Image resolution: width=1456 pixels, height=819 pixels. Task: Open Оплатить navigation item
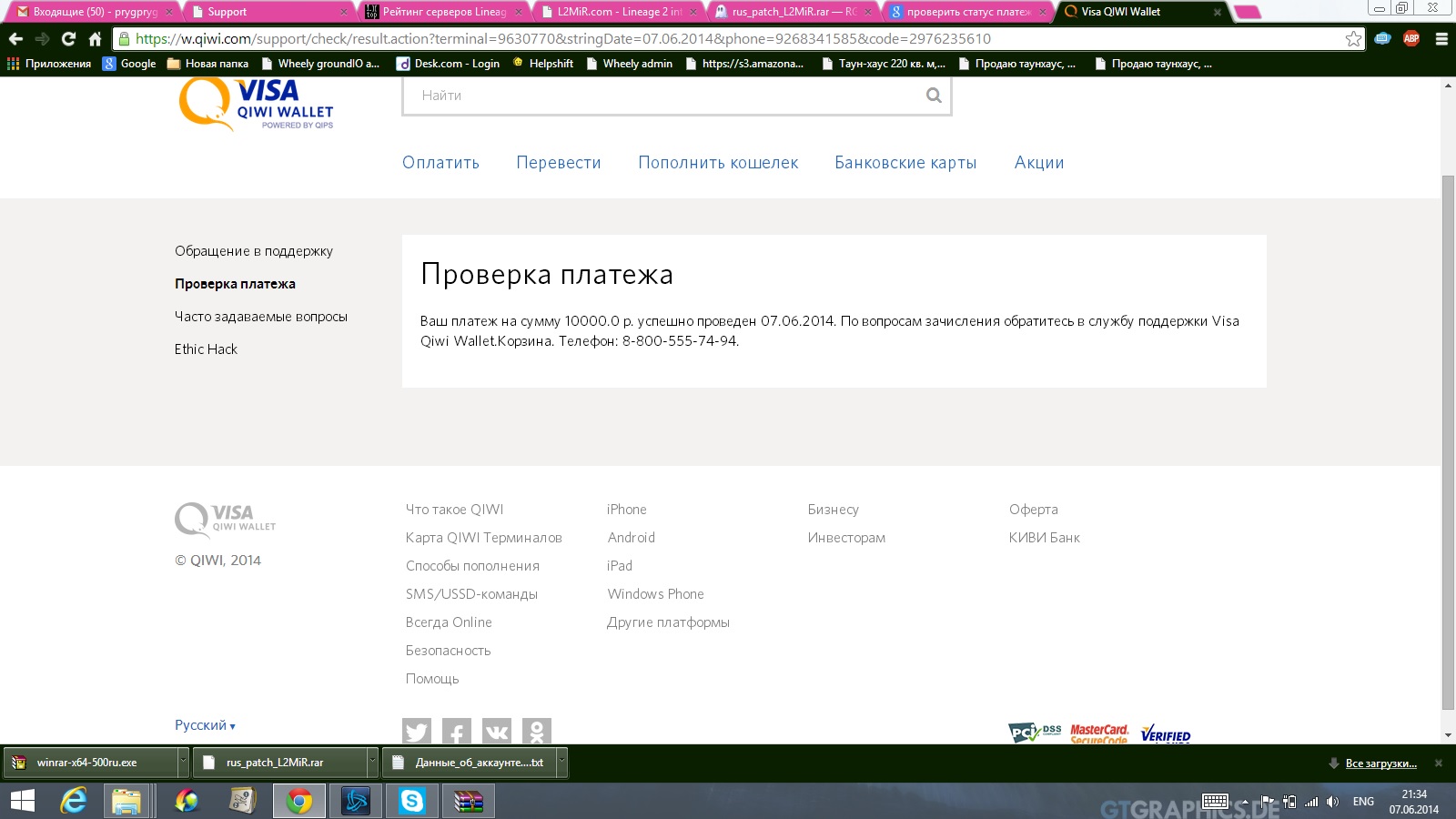[440, 162]
